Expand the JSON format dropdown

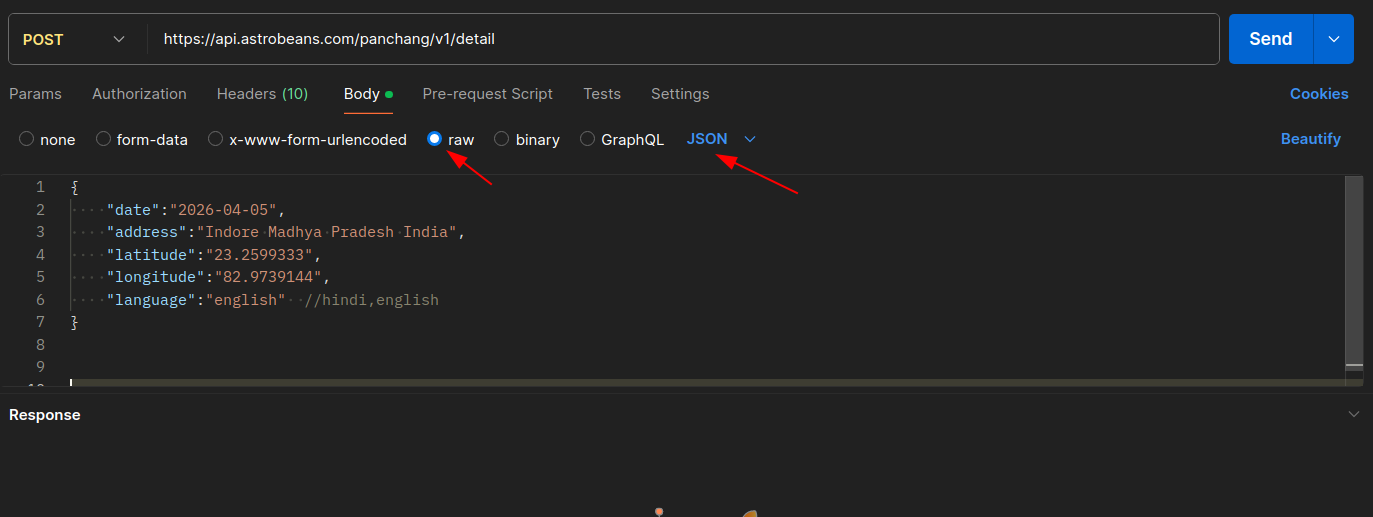click(x=720, y=139)
